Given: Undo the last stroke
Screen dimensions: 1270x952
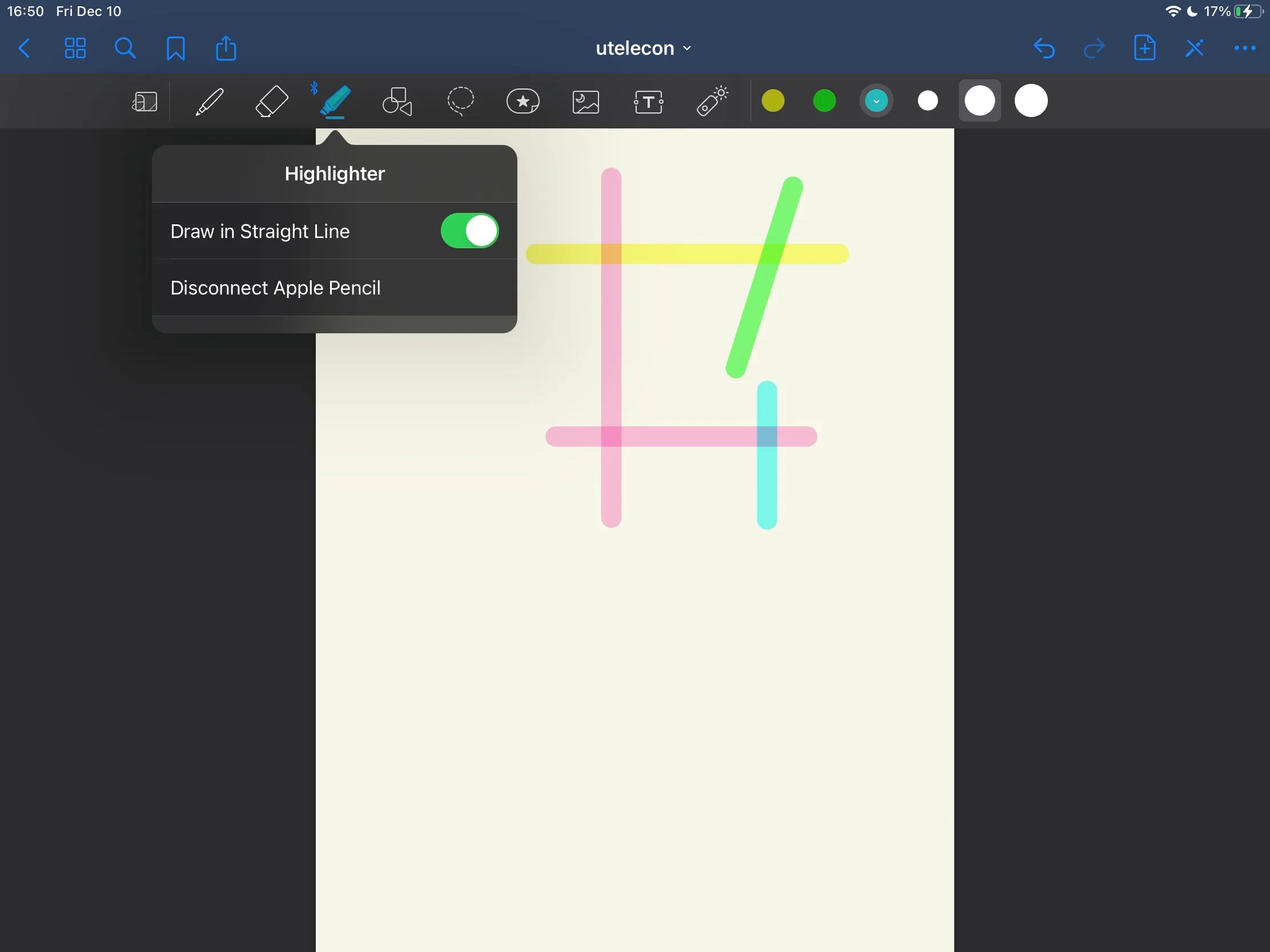Looking at the screenshot, I should [1044, 48].
